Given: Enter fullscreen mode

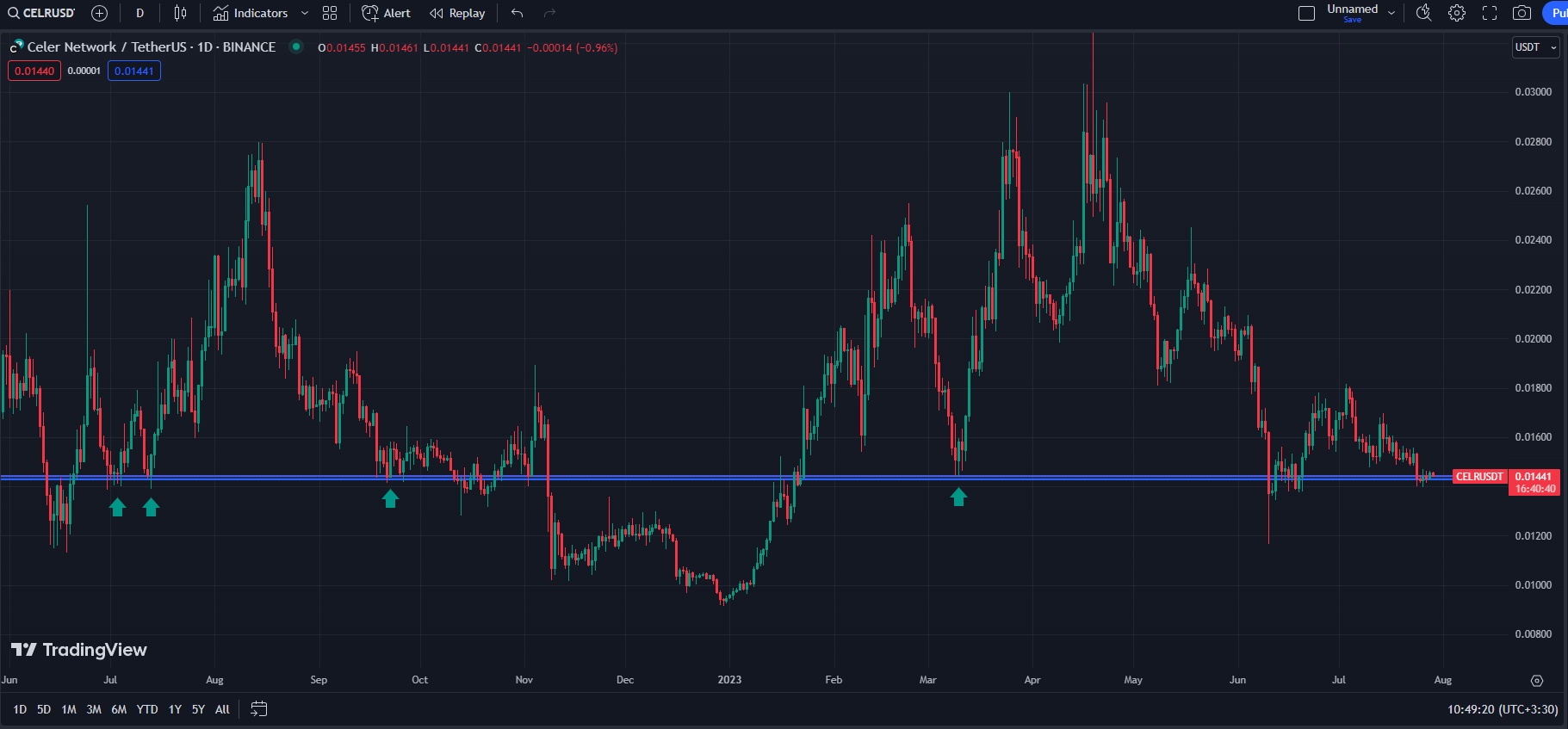Looking at the screenshot, I should tap(1490, 13).
